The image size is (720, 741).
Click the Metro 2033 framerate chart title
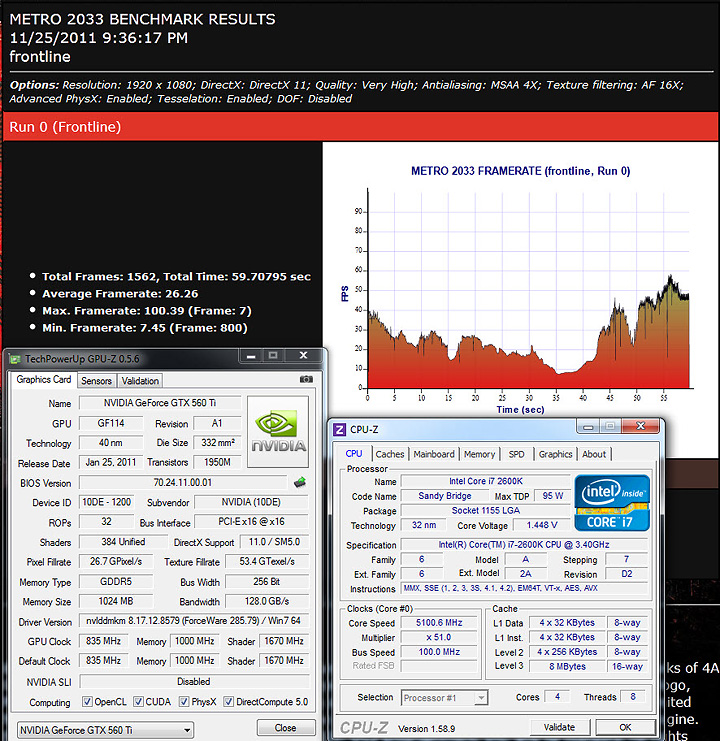click(520, 171)
